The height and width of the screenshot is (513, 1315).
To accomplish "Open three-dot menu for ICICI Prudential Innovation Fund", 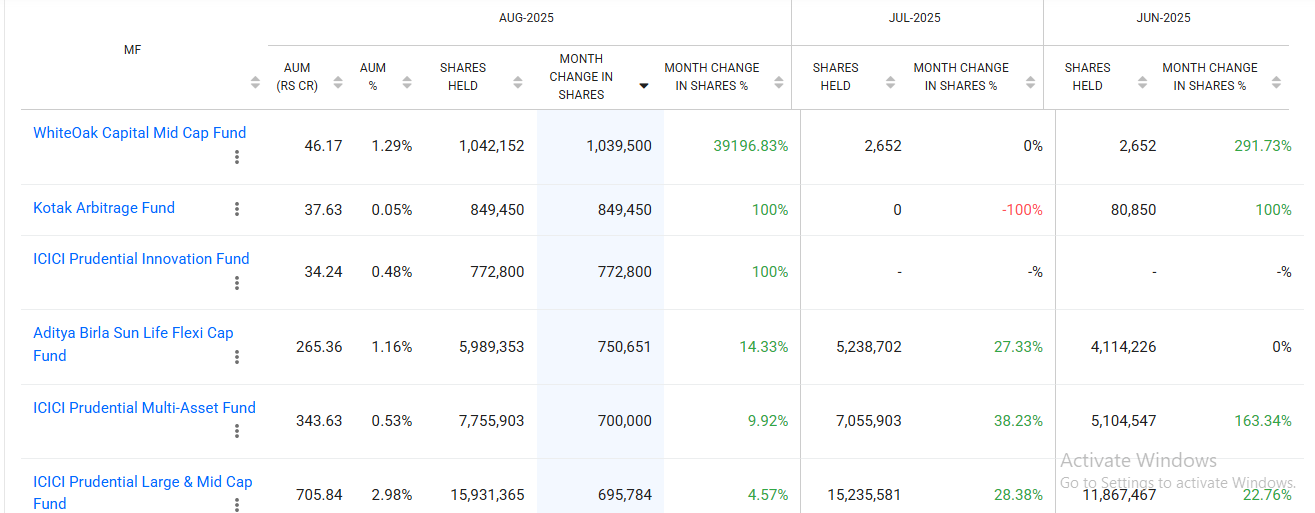I will point(237,283).
